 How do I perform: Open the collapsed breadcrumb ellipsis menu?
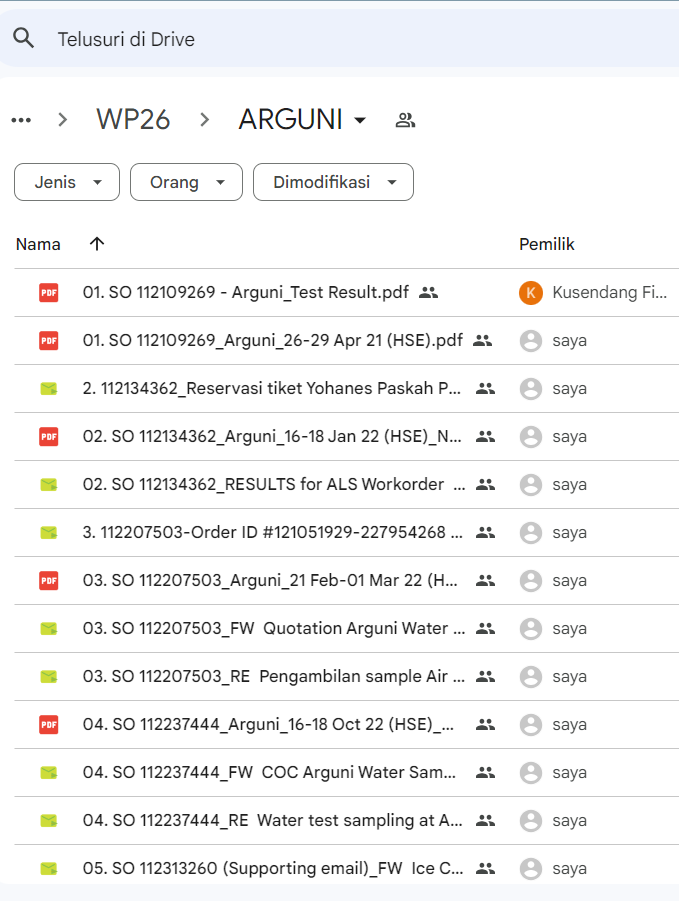point(21,120)
